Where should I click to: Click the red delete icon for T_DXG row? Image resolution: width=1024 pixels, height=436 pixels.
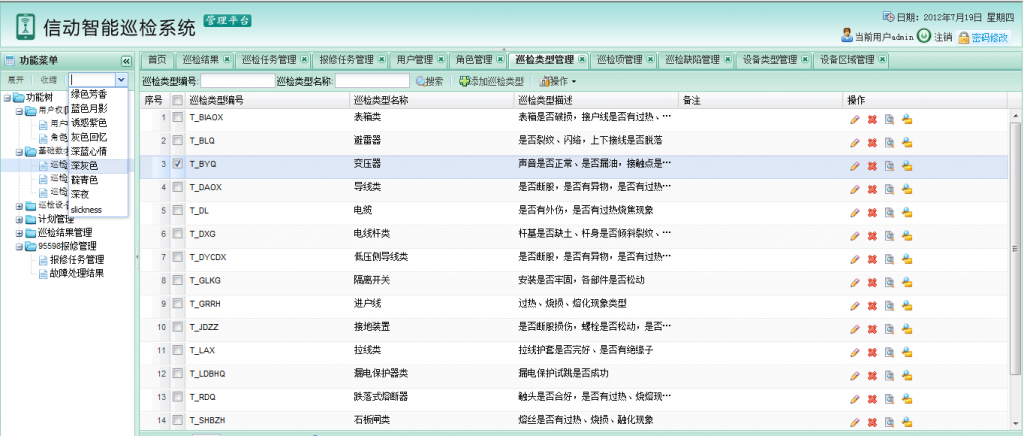click(x=872, y=236)
